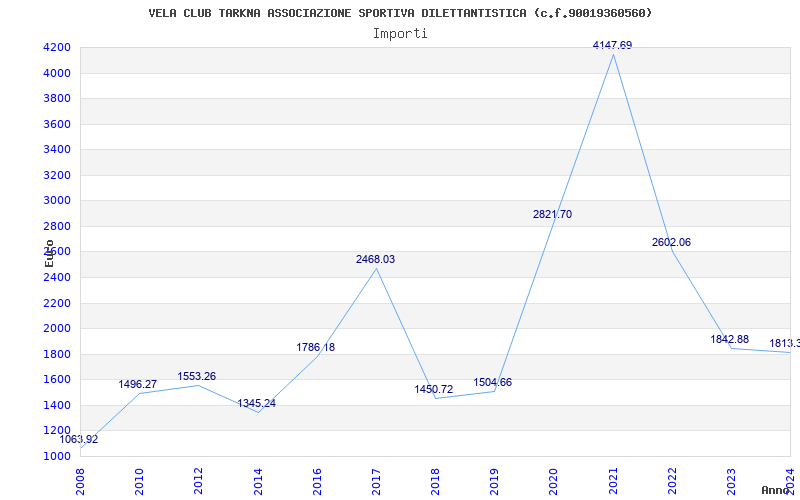Select the 3400 y-axis value
Image resolution: width=800 pixels, height=500 pixels.
point(58,150)
